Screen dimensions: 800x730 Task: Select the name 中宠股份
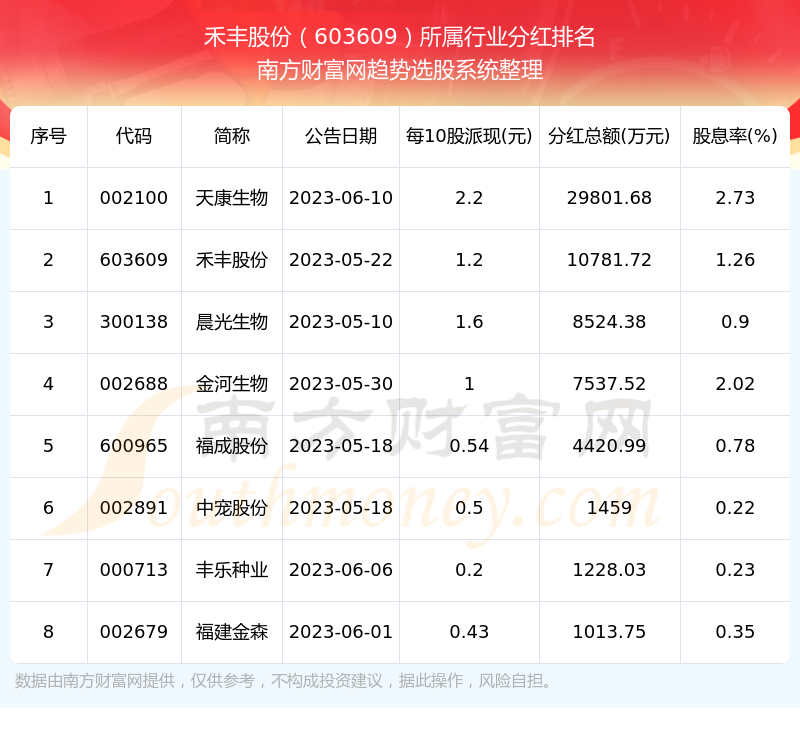[232, 508]
